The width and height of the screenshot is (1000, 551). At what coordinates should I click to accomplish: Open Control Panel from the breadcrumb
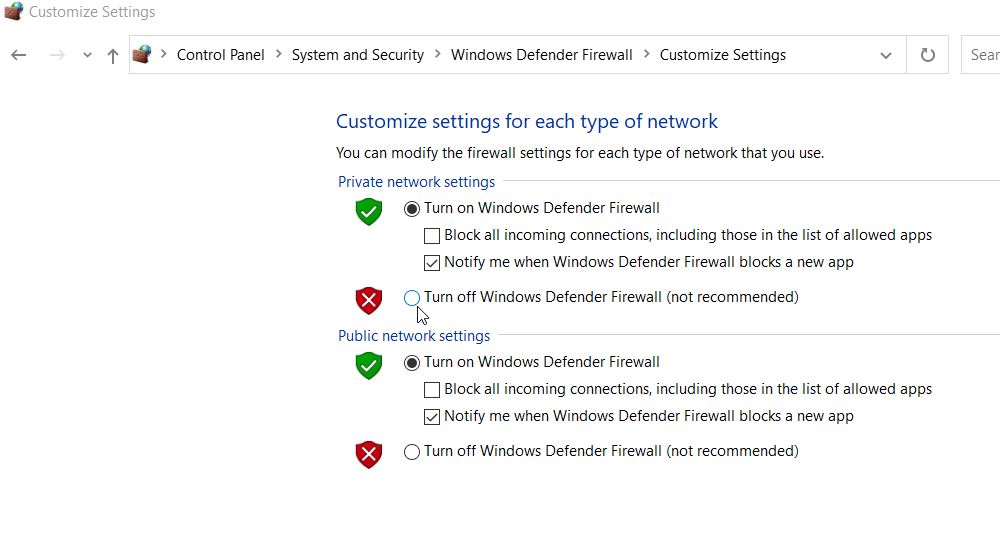click(221, 55)
